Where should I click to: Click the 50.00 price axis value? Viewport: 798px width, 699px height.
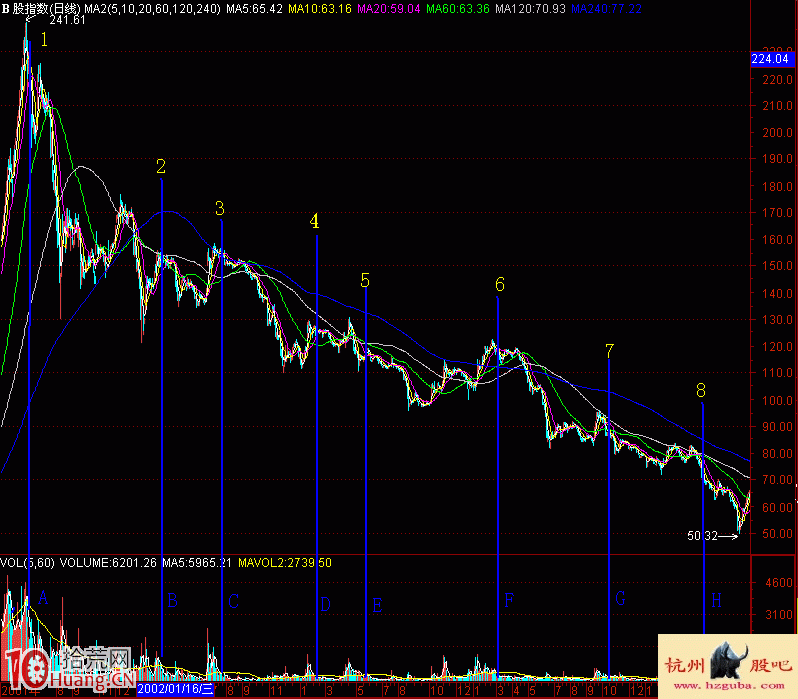click(x=777, y=534)
